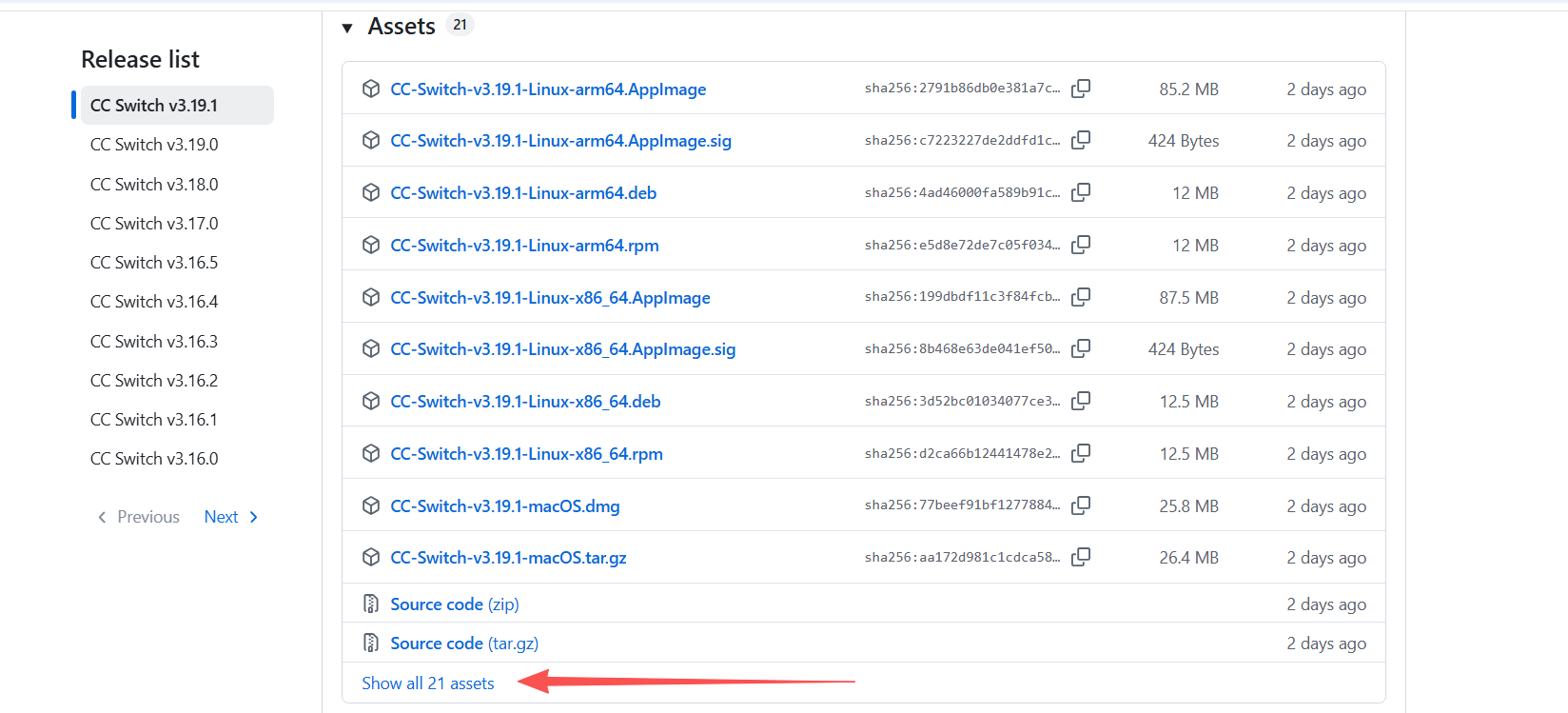Collapse the Assets section triangle
1568x713 pixels.
coord(347,28)
